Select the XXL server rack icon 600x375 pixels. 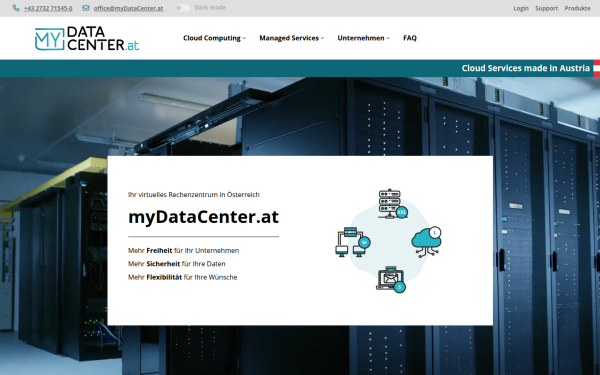393,204
